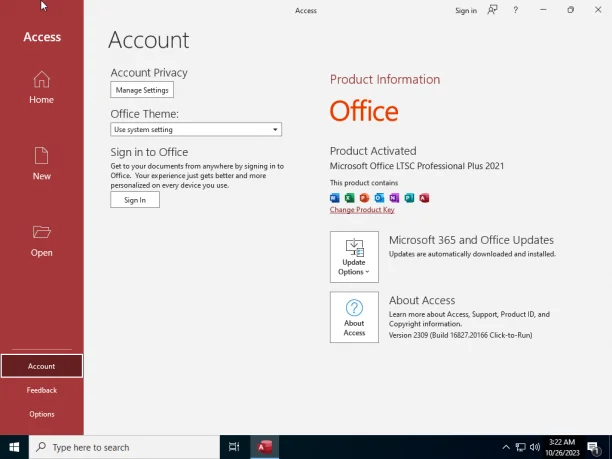
Task: Click the help question mark icon
Action: pyautogui.click(x=516, y=11)
